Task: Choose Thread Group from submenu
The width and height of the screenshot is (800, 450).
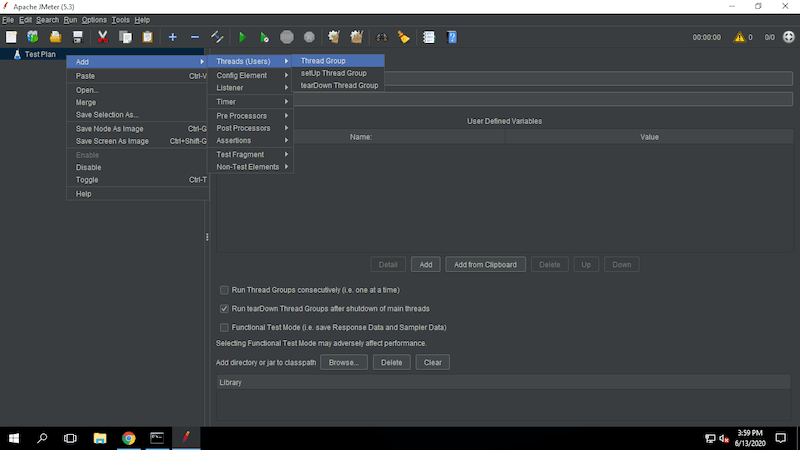Action: point(338,61)
